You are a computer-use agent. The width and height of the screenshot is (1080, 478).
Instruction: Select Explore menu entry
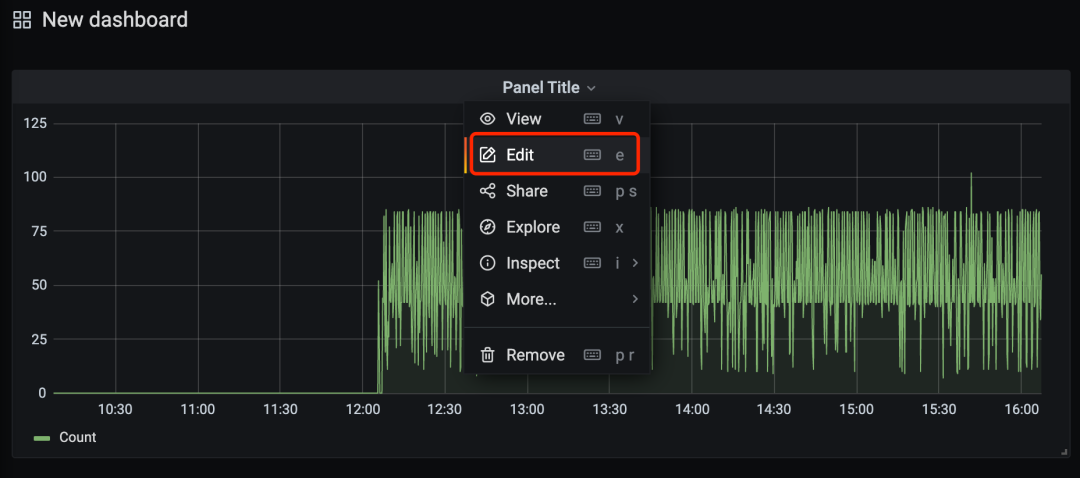coord(533,227)
